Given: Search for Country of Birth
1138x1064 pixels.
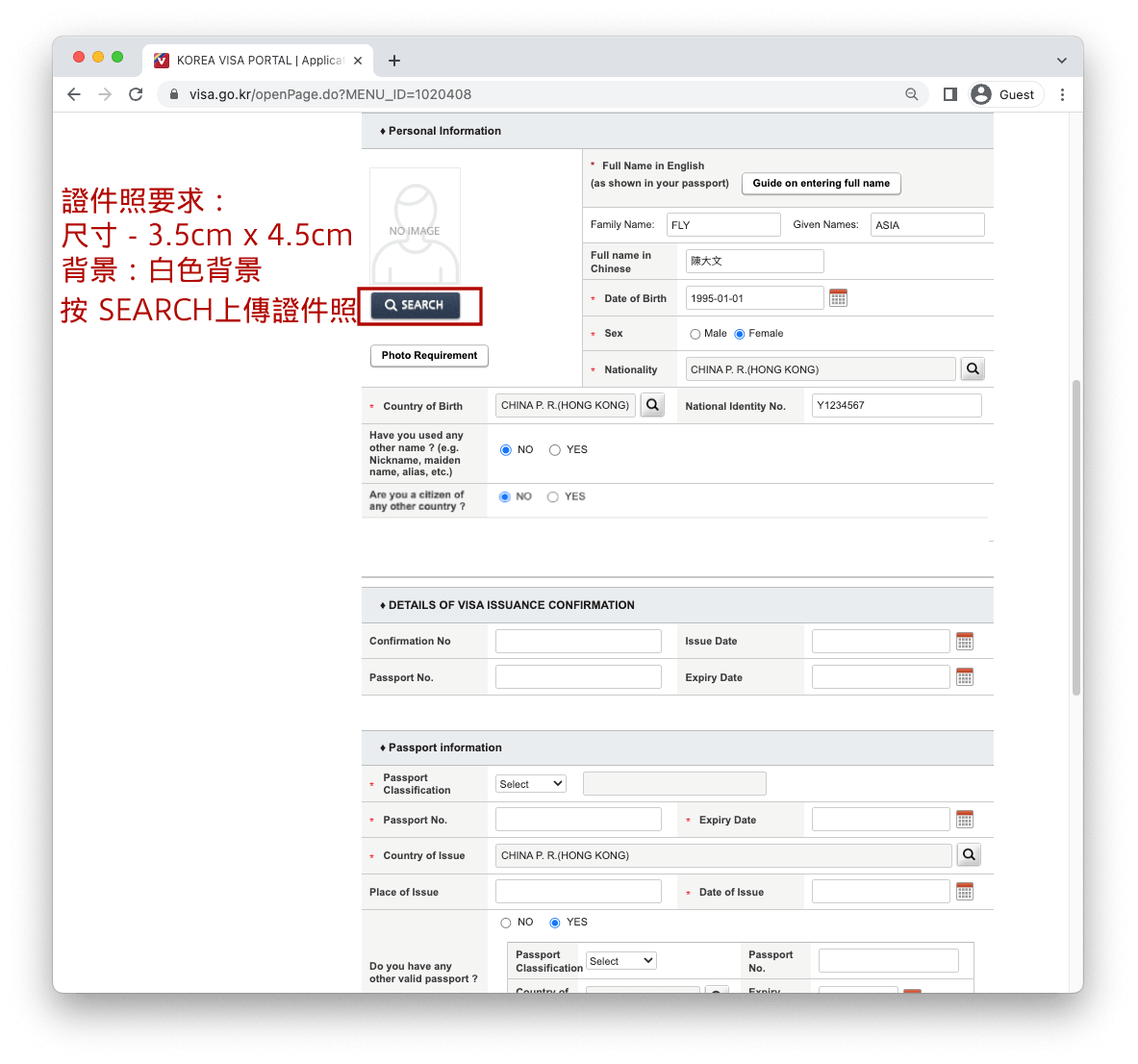Looking at the screenshot, I should (652, 405).
